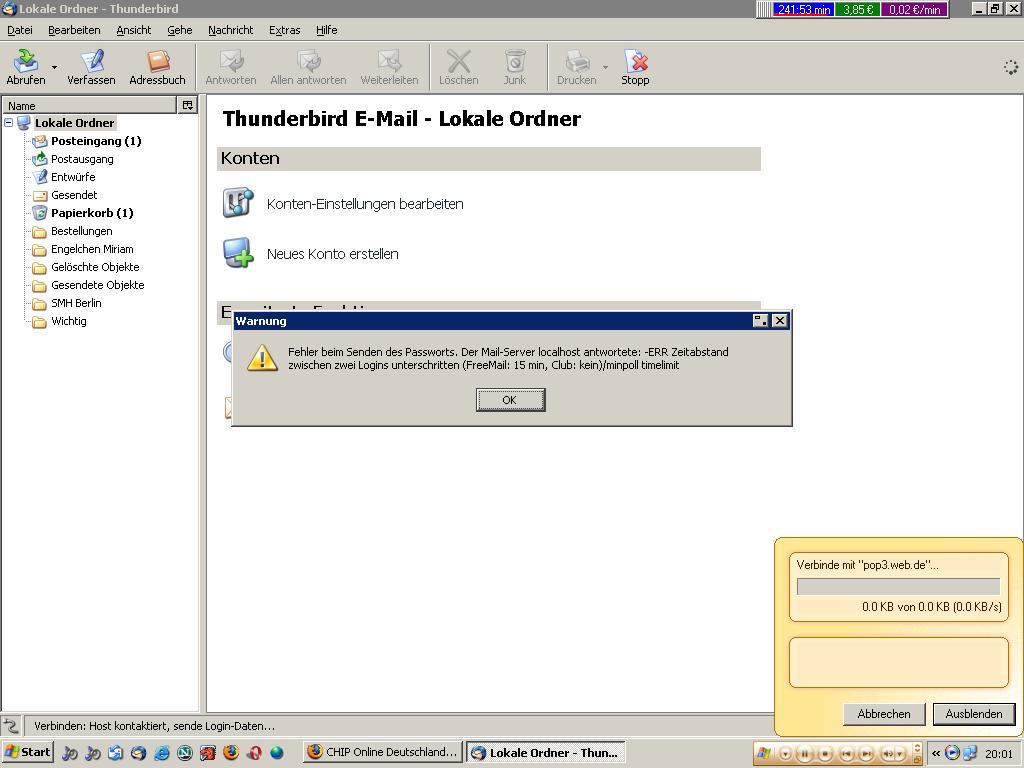Click the media toolbar mute/volume button
Image resolution: width=1024 pixels, height=768 pixels.
pyautogui.click(x=888, y=754)
